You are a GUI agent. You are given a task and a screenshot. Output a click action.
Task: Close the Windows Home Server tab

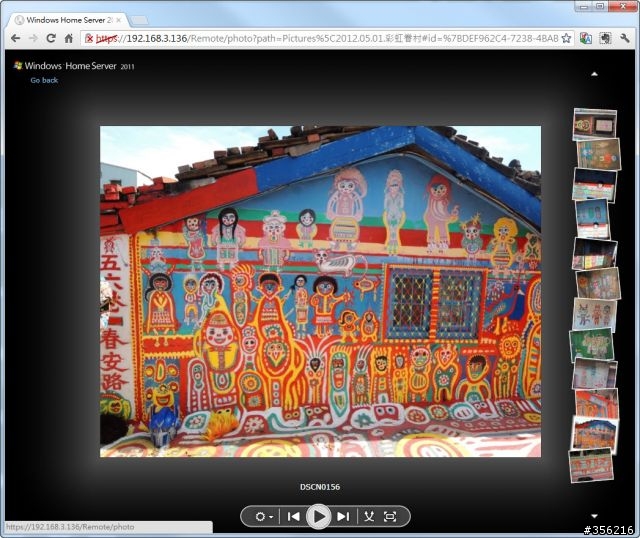119,20
